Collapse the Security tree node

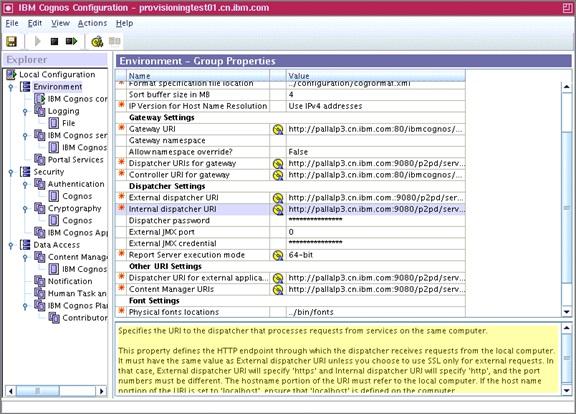point(11,172)
